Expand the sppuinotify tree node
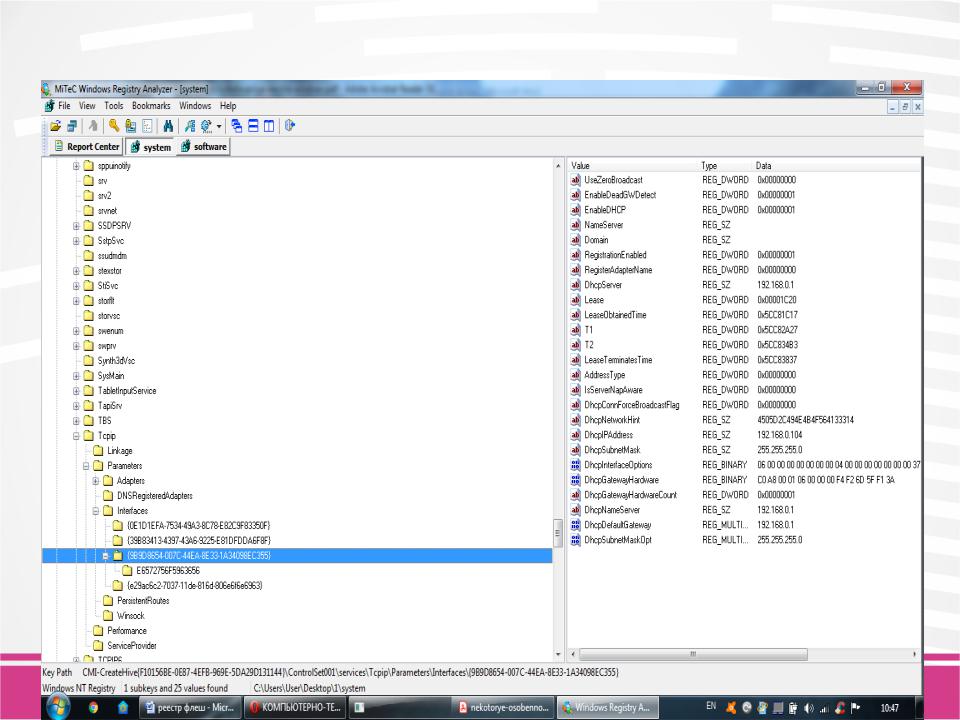Screen dimensions: 960x720 click(77, 166)
